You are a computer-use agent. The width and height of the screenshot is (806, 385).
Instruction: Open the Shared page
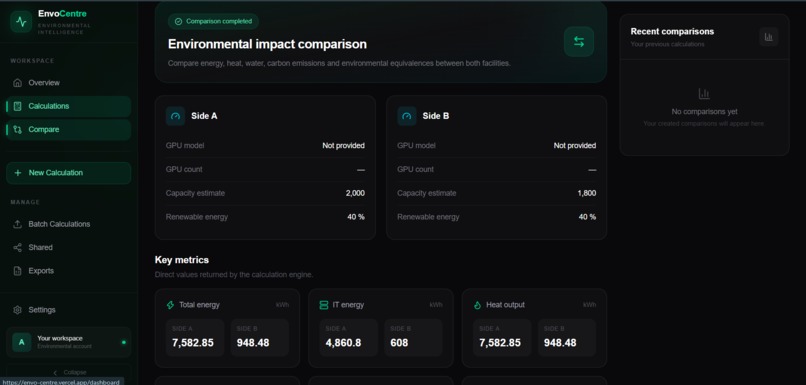click(x=69, y=248)
